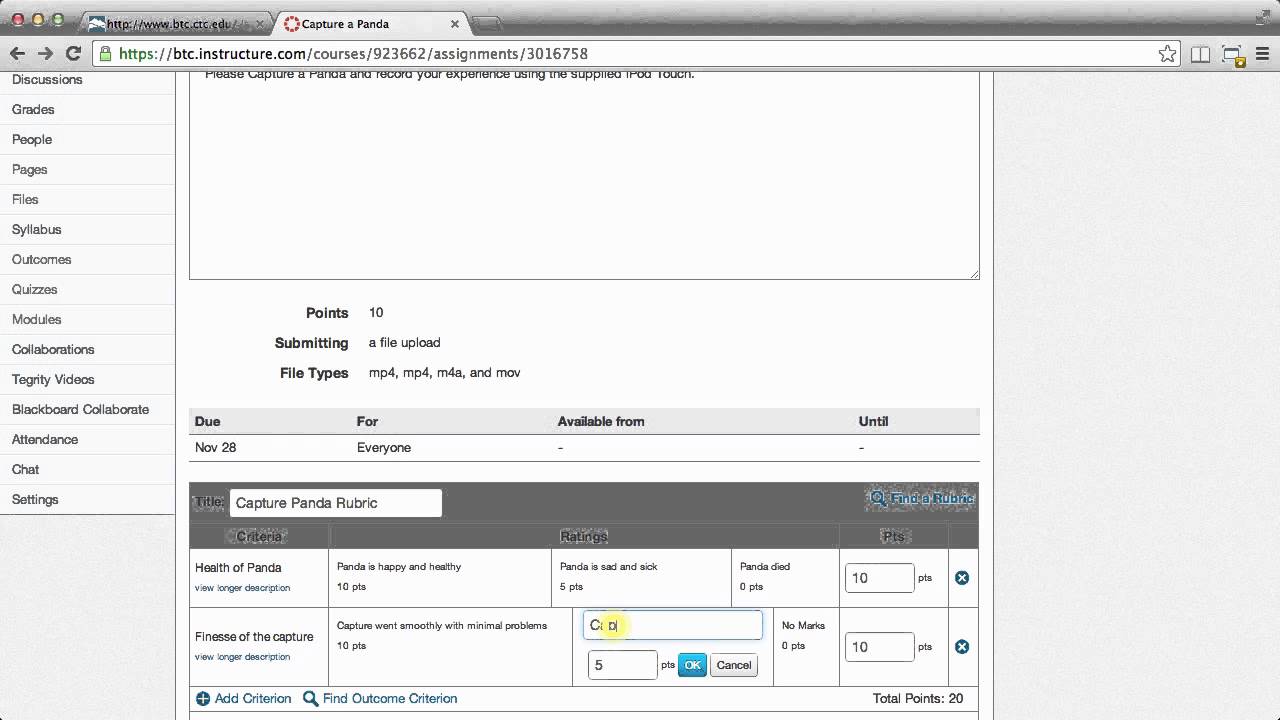This screenshot has width=1280, height=720.
Task: Open the Chrome menu button
Action: (x=1263, y=54)
